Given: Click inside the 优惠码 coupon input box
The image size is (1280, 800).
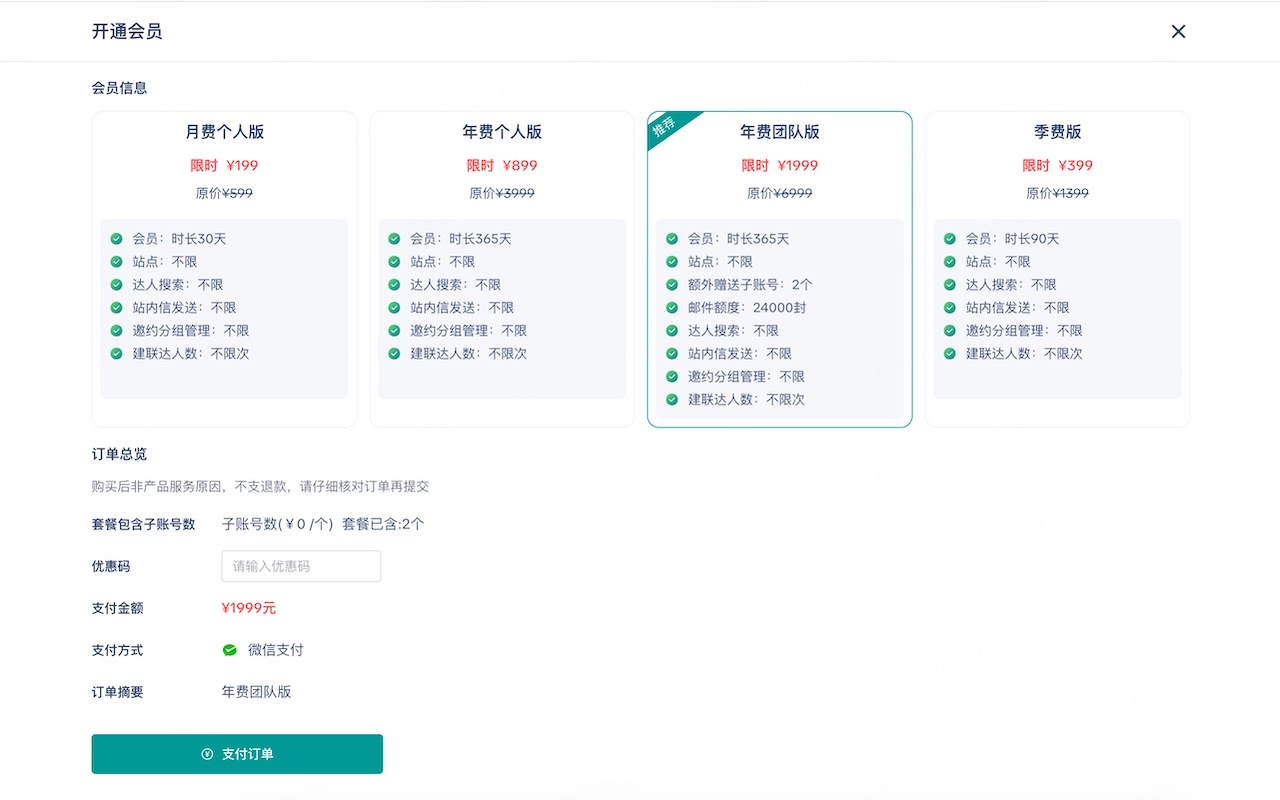Looking at the screenshot, I should click(x=300, y=566).
